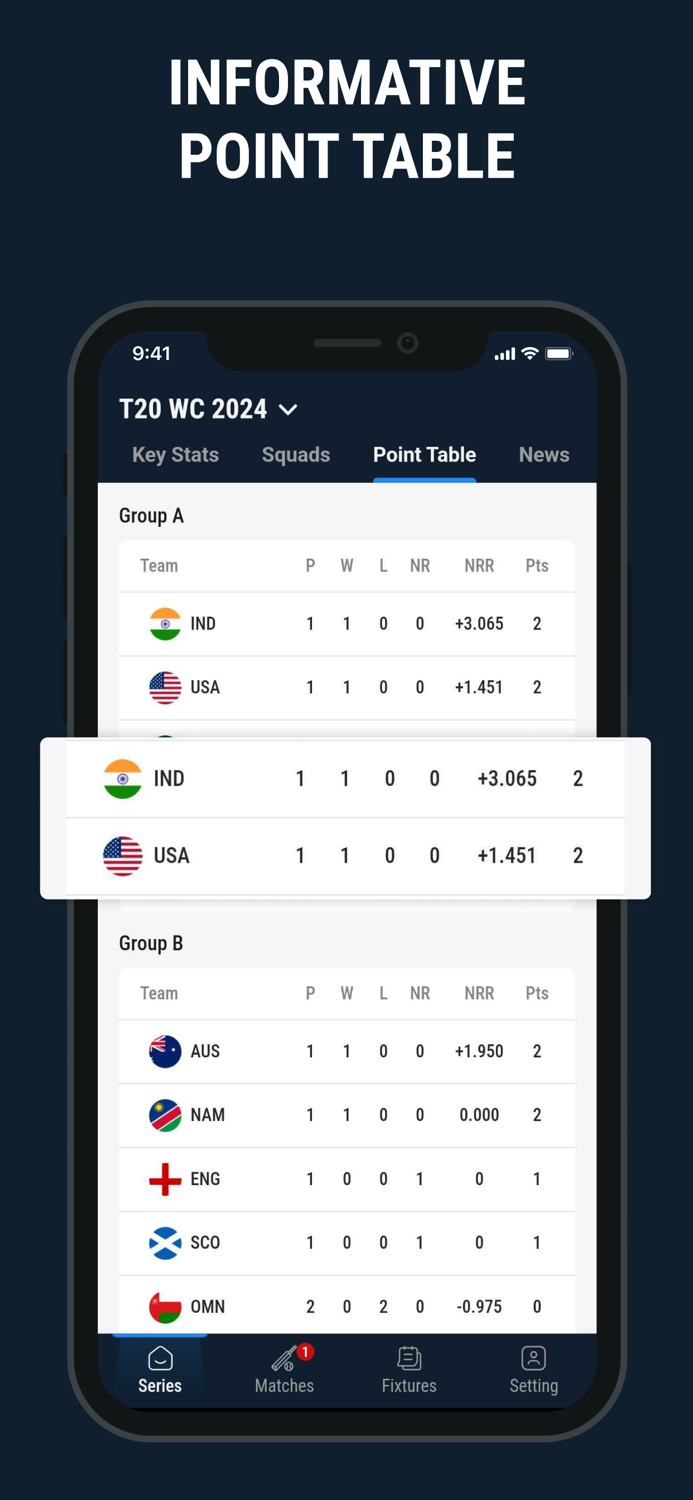Viewport: 693px width, 1500px height.
Task: Open the News tab
Action: pyautogui.click(x=544, y=455)
